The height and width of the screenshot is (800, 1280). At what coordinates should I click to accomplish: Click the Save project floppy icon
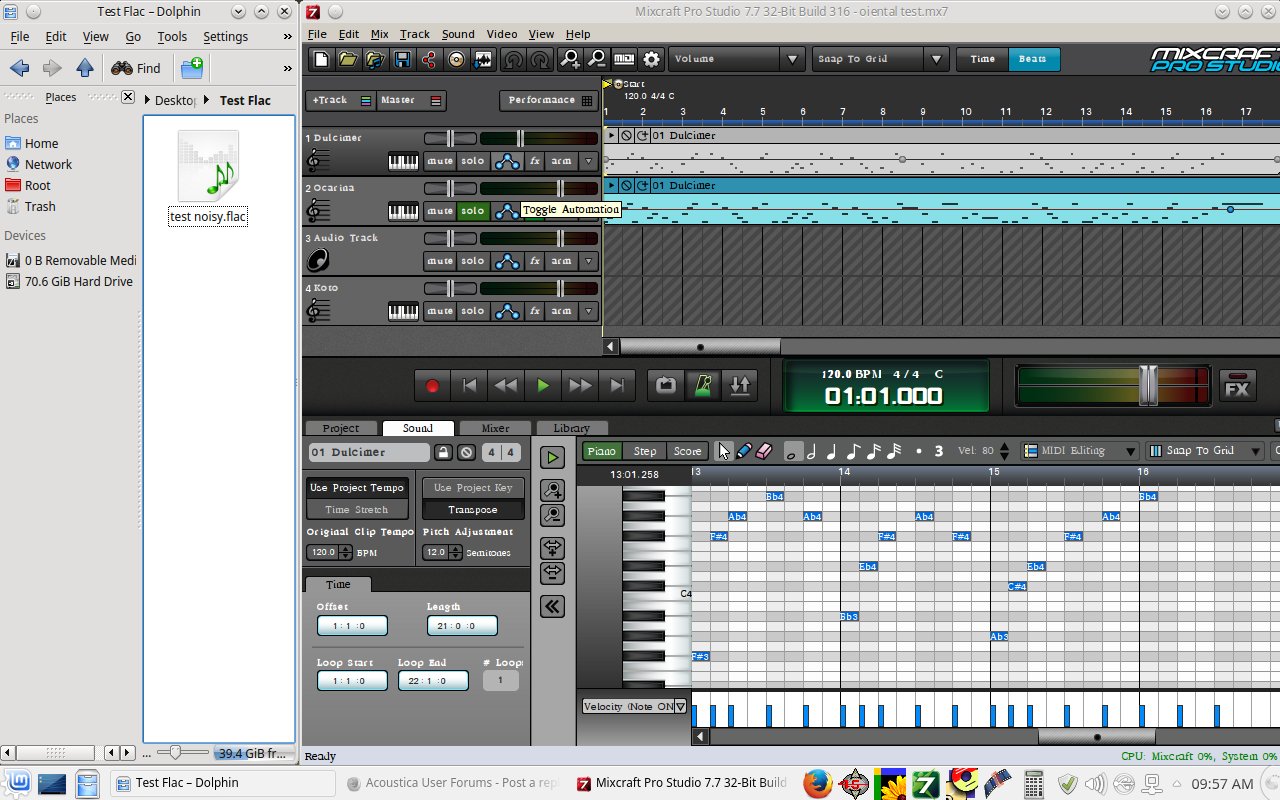[x=402, y=59]
